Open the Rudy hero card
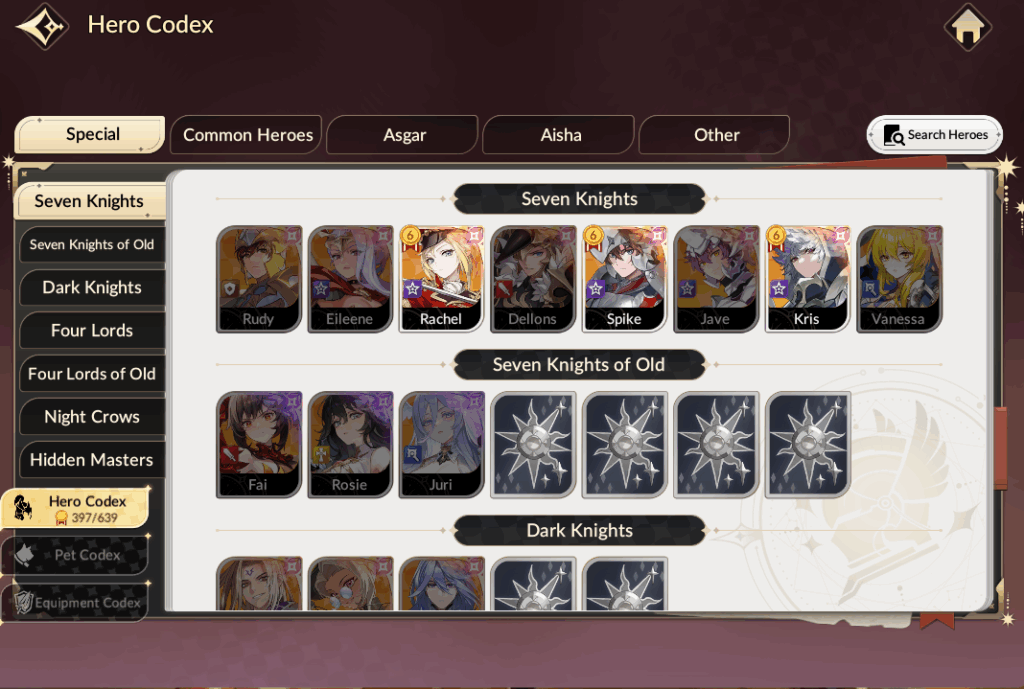This screenshot has width=1024, height=689. pos(259,279)
